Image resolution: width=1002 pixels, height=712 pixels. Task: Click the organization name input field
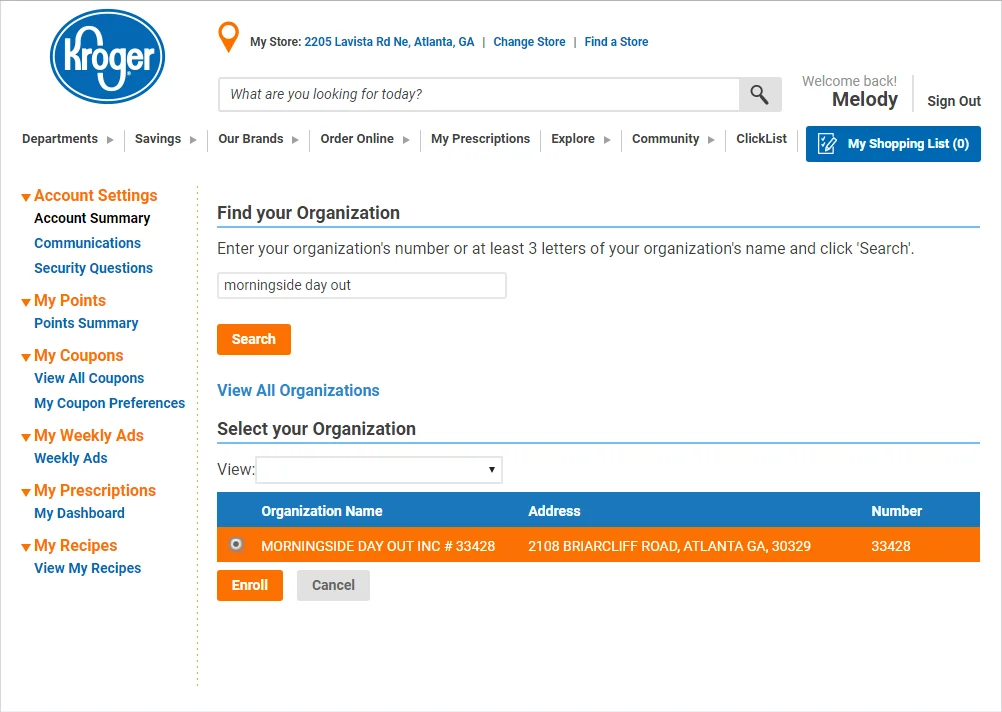pos(362,286)
